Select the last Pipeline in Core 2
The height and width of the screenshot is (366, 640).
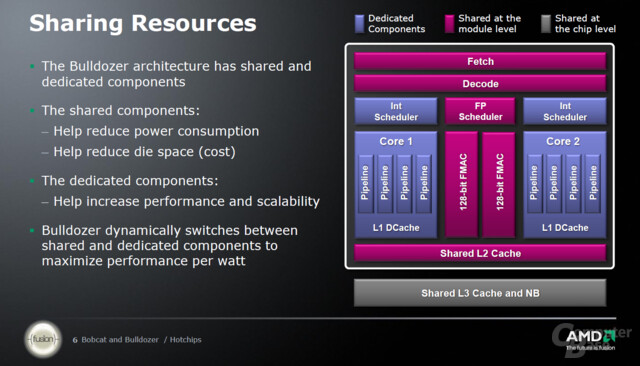[x=593, y=183]
